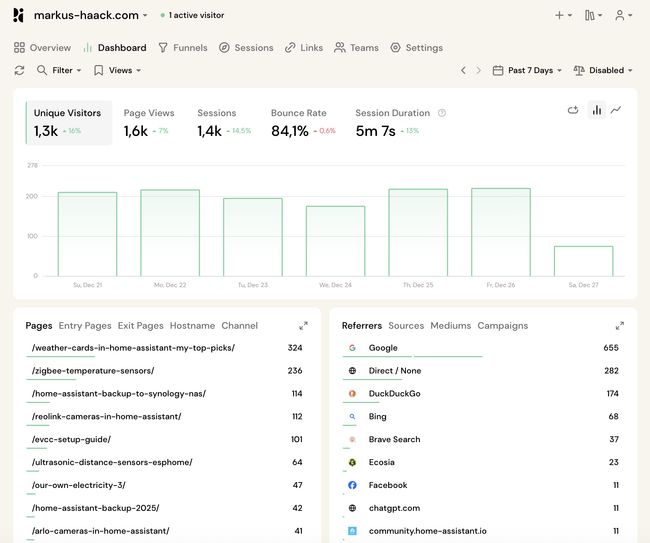Click the refresh data icon
Screen dimensions: 650x543
19,70
